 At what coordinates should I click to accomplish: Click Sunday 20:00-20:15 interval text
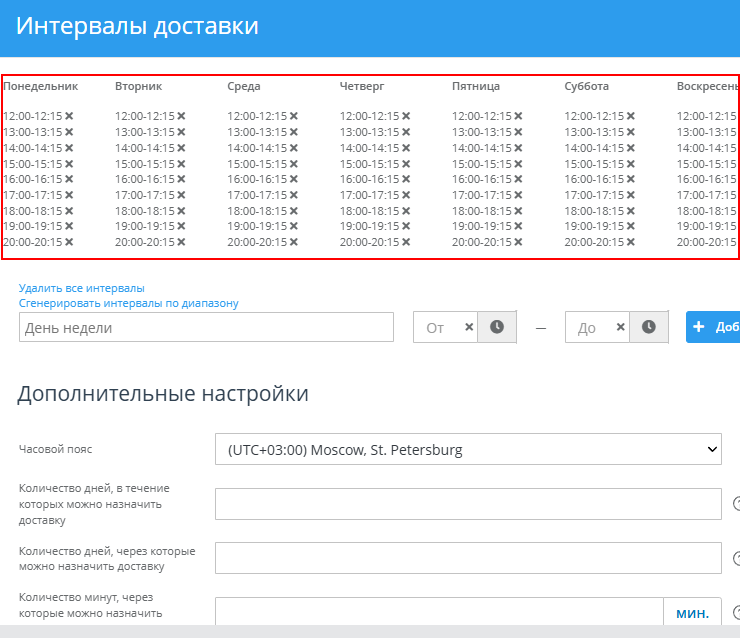click(706, 242)
